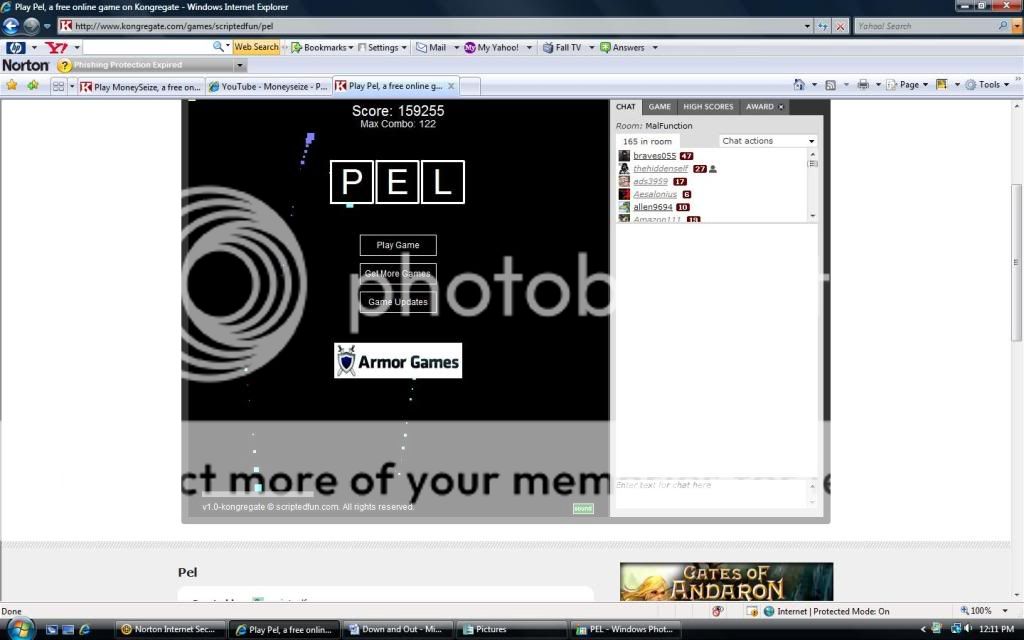Click the red X stop-loading icon
1024x640 pixels.
[x=840, y=26]
